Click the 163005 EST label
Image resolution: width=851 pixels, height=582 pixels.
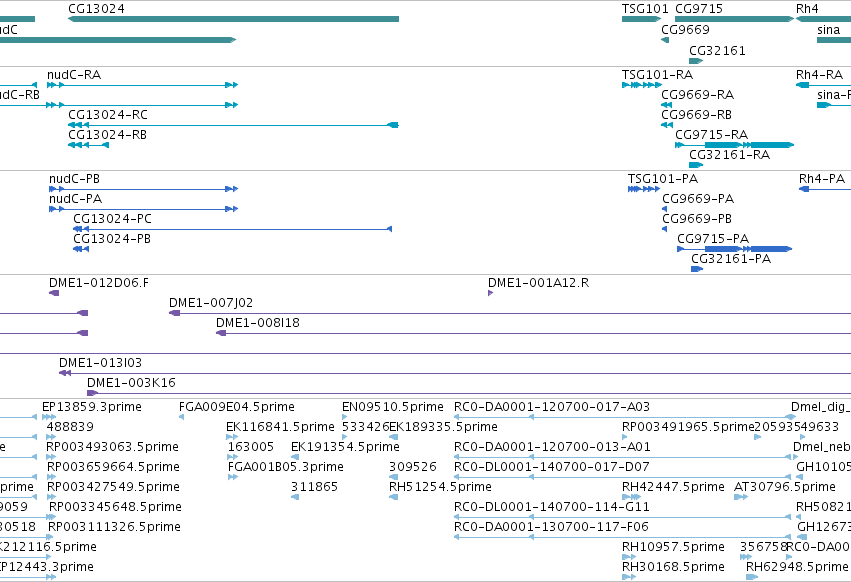point(250,447)
